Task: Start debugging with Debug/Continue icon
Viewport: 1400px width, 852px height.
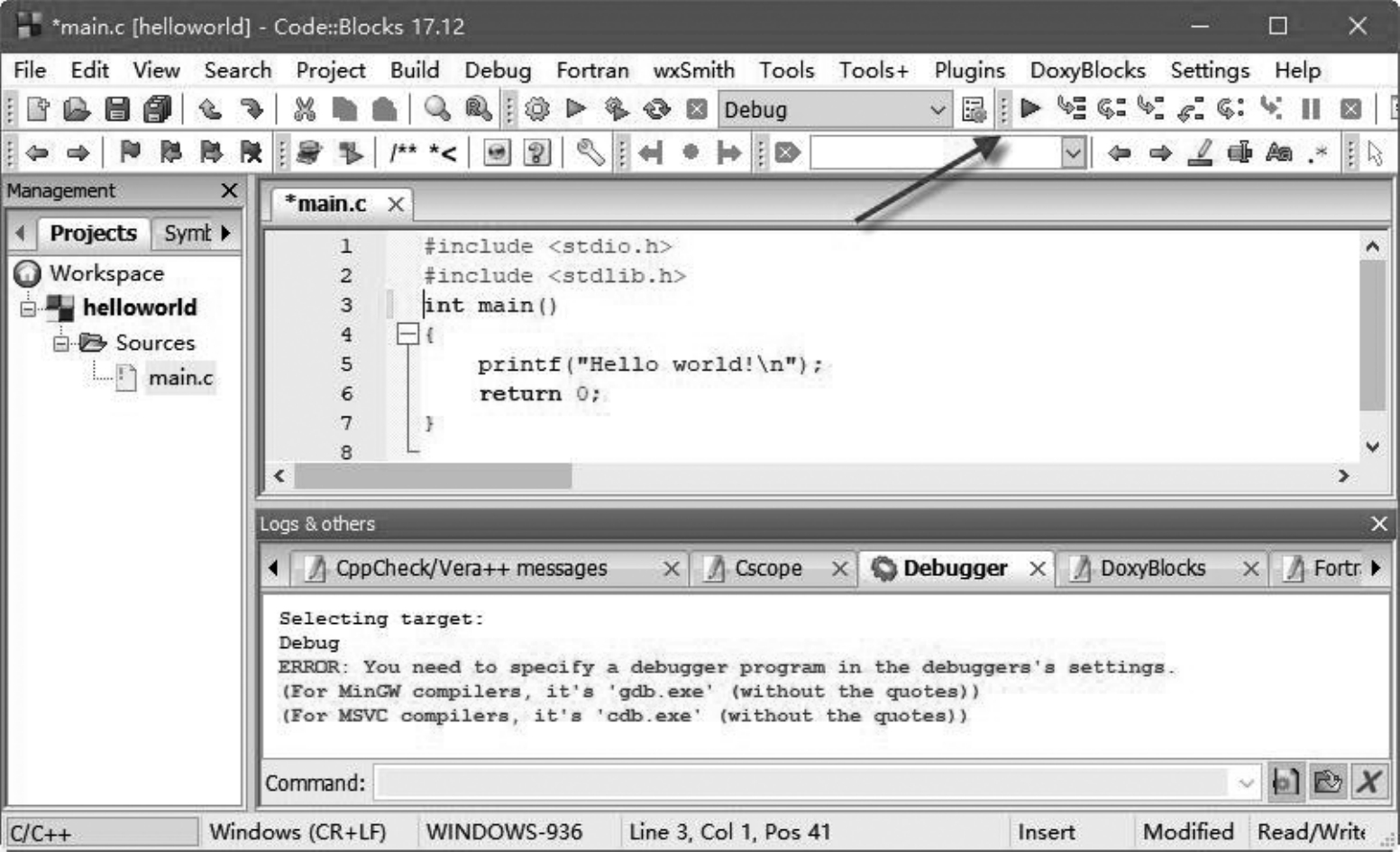Action: (x=1030, y=109)
